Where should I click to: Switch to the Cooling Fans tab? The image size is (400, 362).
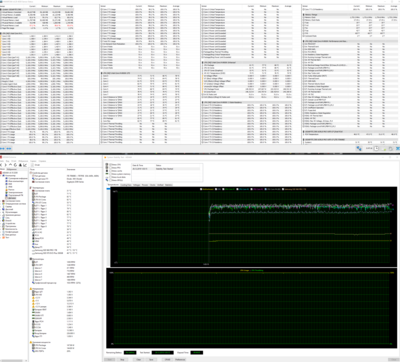point(126,185)
